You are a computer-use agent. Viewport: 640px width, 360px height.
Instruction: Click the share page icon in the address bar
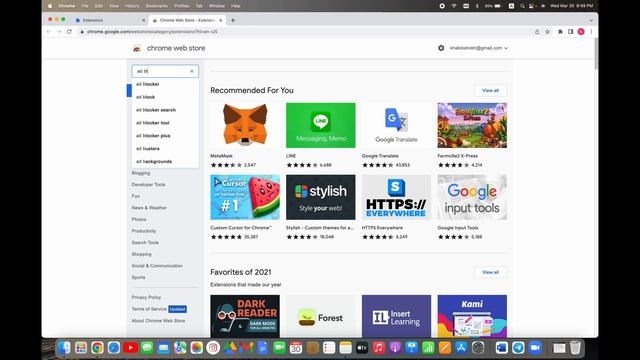coord(537,31)
